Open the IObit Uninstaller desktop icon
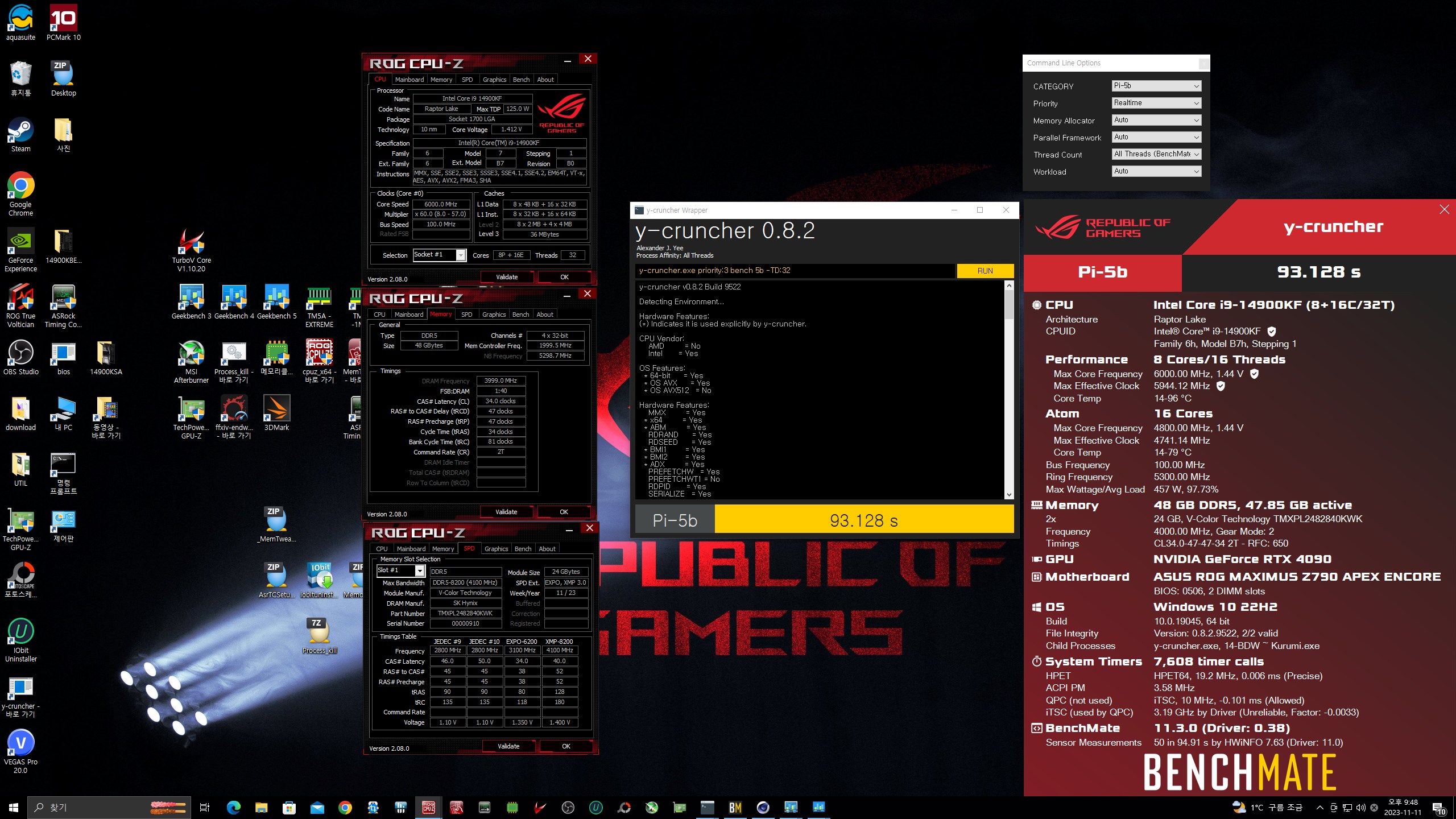 (x=21, y=639)
